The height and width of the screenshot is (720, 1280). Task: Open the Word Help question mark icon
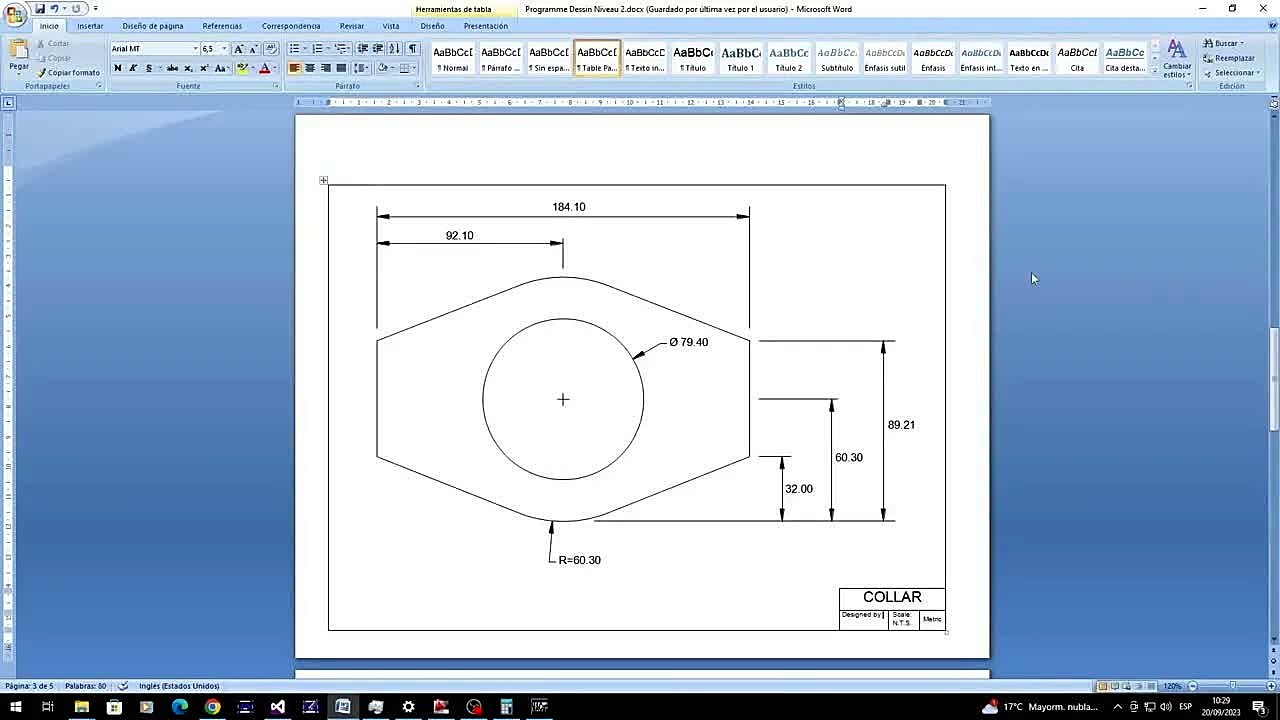[x=1271, y=26]
